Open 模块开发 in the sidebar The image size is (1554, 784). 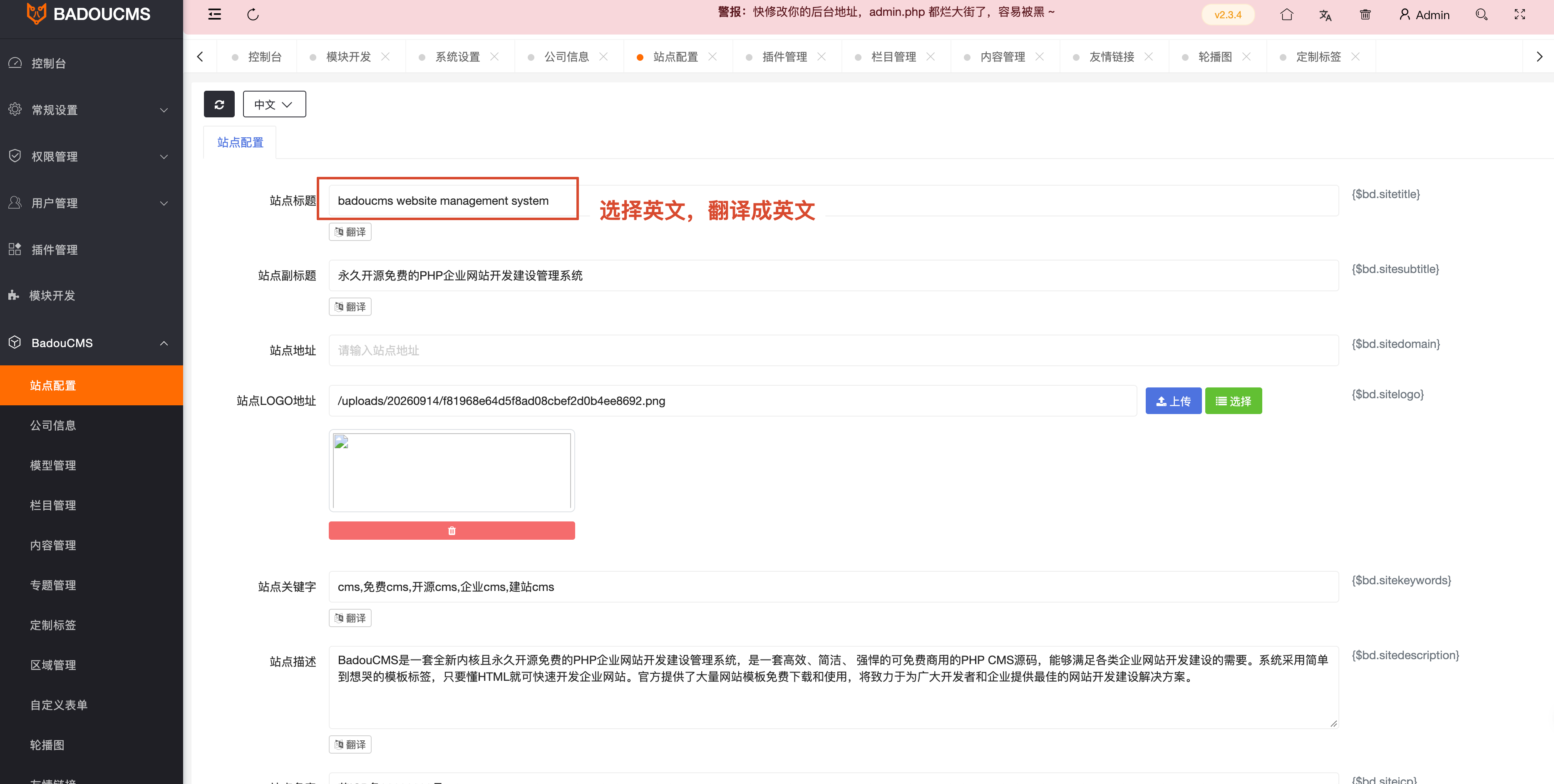pos(92,295)
